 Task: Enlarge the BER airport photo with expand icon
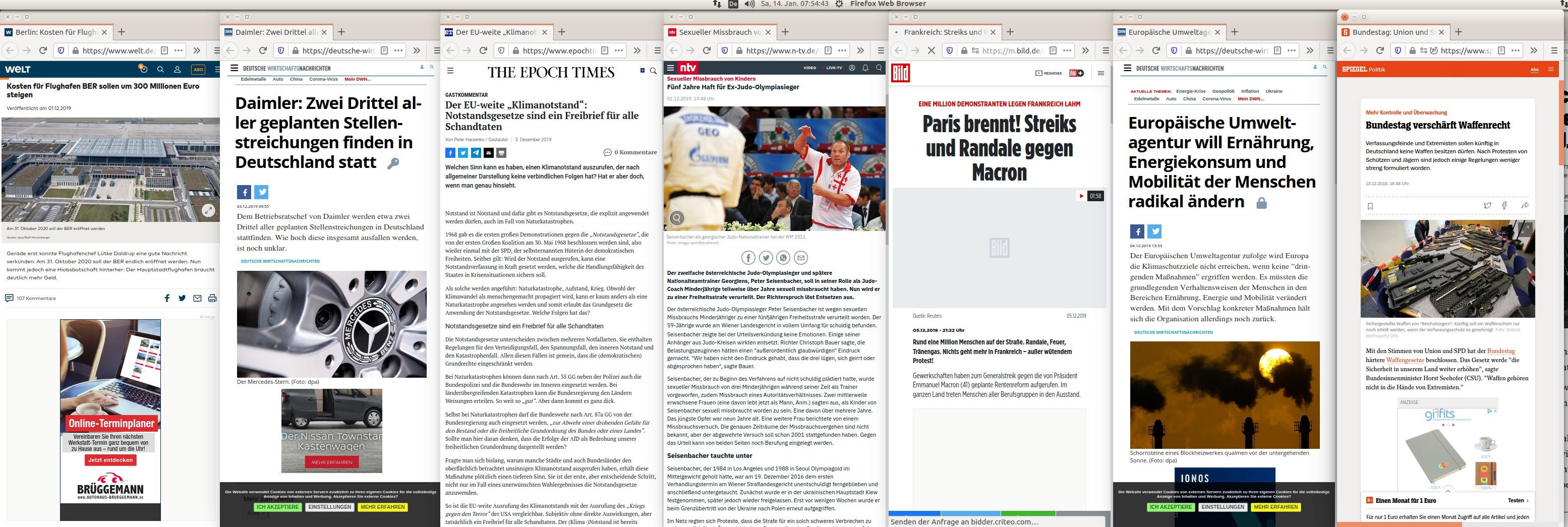click(208, 211)
